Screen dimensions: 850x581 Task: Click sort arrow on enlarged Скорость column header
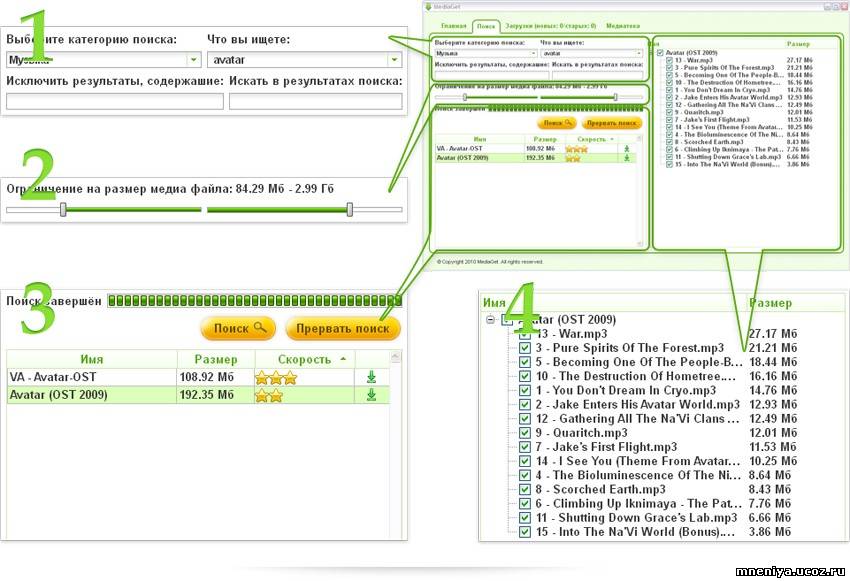pyautogui.click(x=343, y=359)
